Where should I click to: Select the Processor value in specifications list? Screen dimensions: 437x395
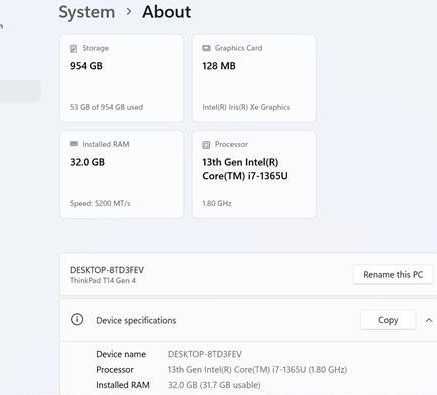pyautogui.click(x=257, y=370)
